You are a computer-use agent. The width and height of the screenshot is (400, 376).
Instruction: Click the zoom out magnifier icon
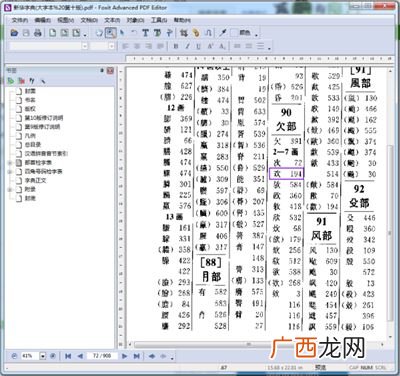[x=14, y=356]
